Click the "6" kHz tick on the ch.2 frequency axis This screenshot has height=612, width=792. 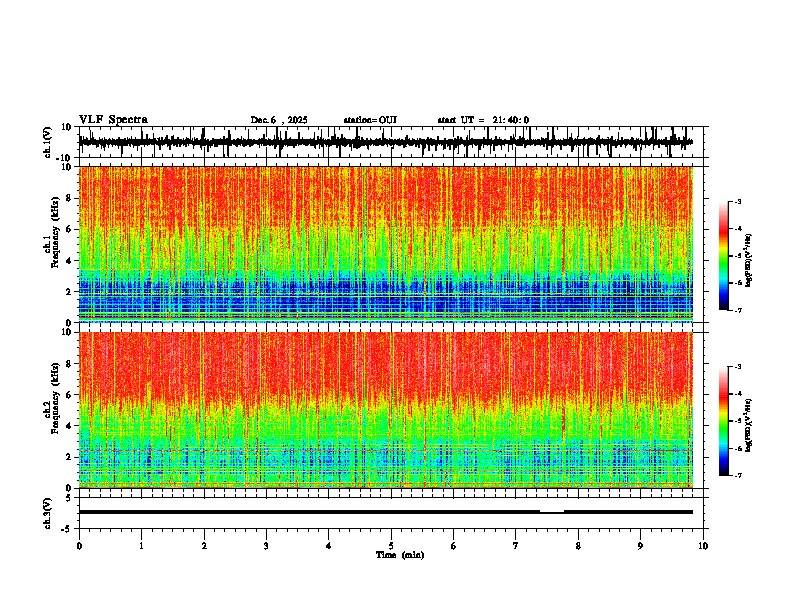pyautogui.click(x=70, y=395)
